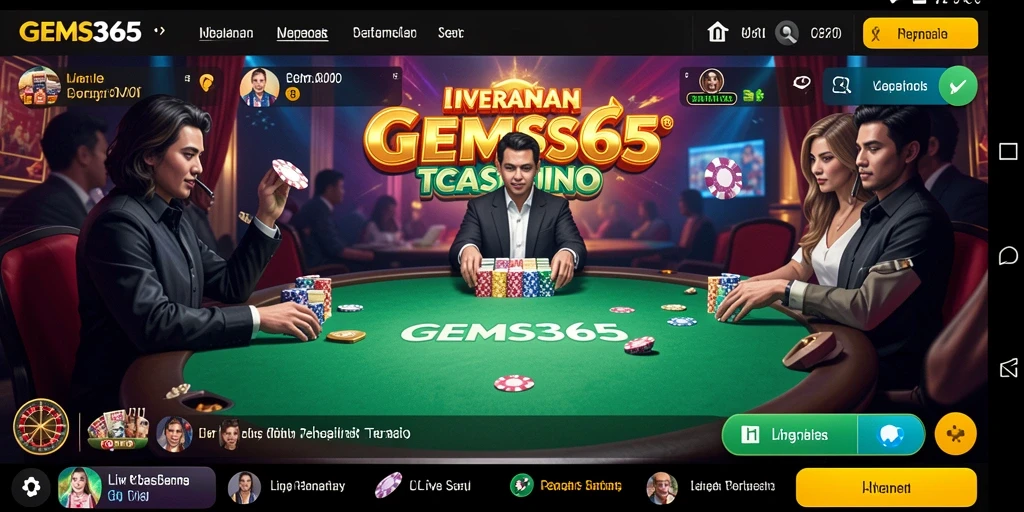1024x512 pixels.
Task: Open the roulette wheel game icon
Action: pos(40,426)
